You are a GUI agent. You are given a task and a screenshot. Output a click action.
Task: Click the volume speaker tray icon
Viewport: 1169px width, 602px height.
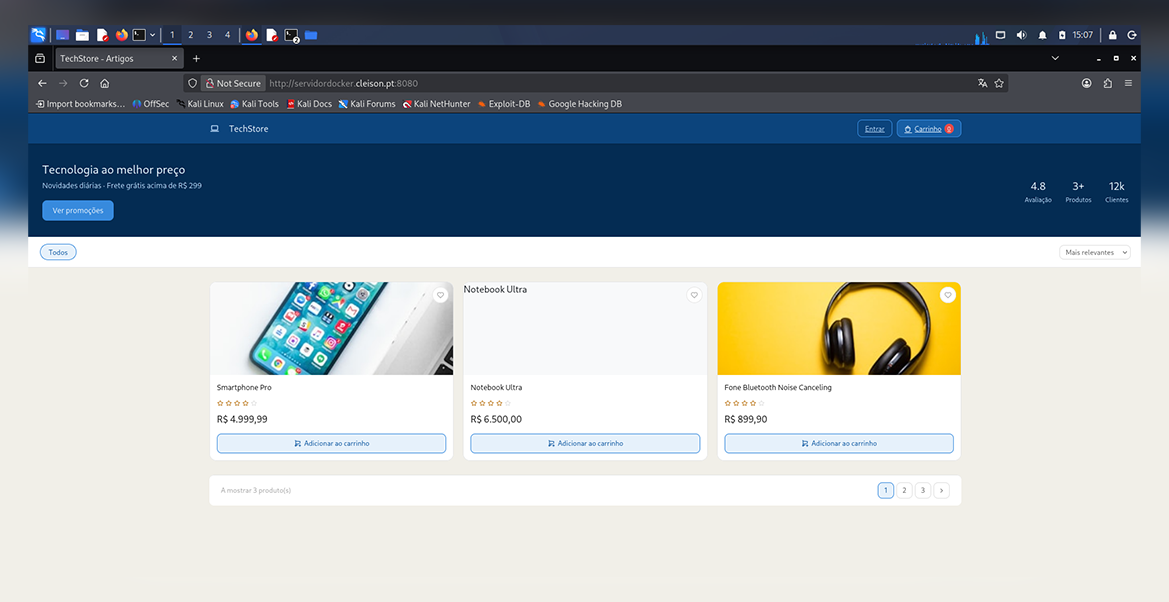point(1021,35)
